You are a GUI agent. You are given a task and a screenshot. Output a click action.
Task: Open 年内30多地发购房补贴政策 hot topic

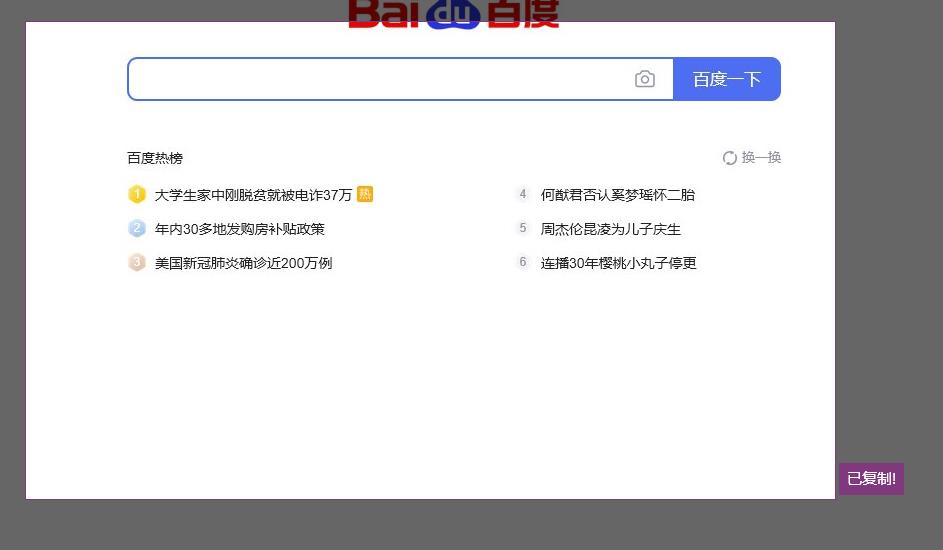pos(240,229)
